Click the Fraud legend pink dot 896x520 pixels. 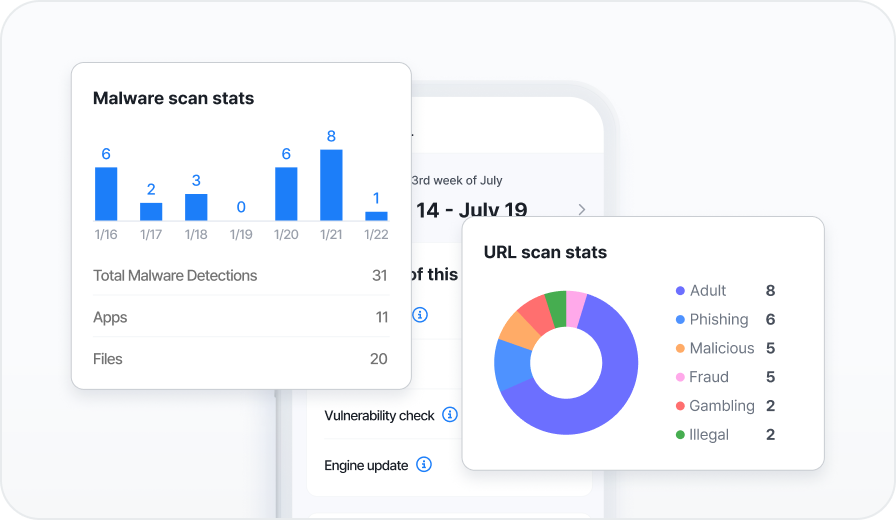pos(681,378)
